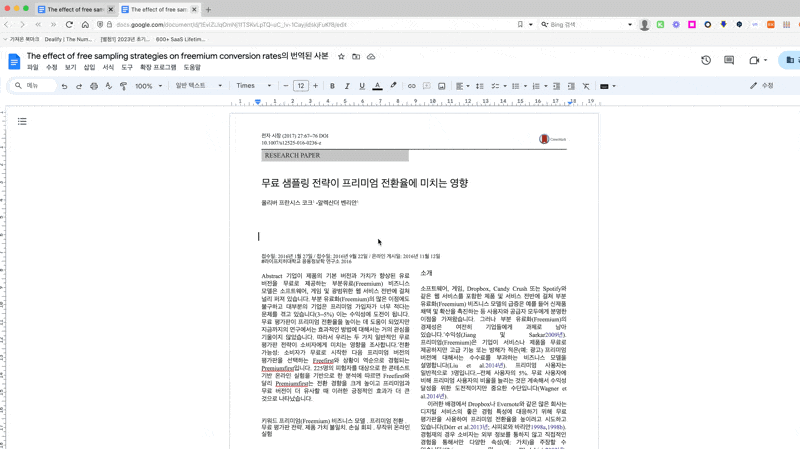Click the menu search box
The image size is (800, 449).
click(33, 86)
